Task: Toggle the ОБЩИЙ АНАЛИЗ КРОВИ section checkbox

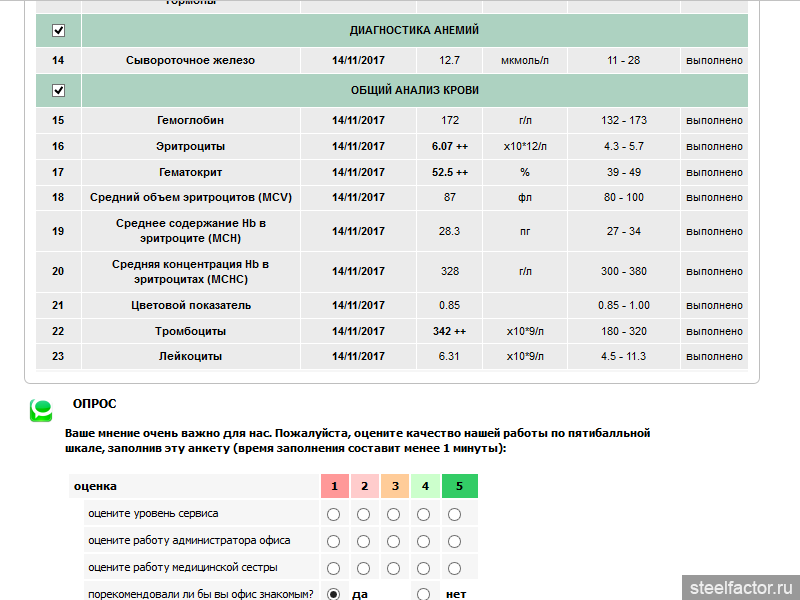Action: (x=59, y=90)
